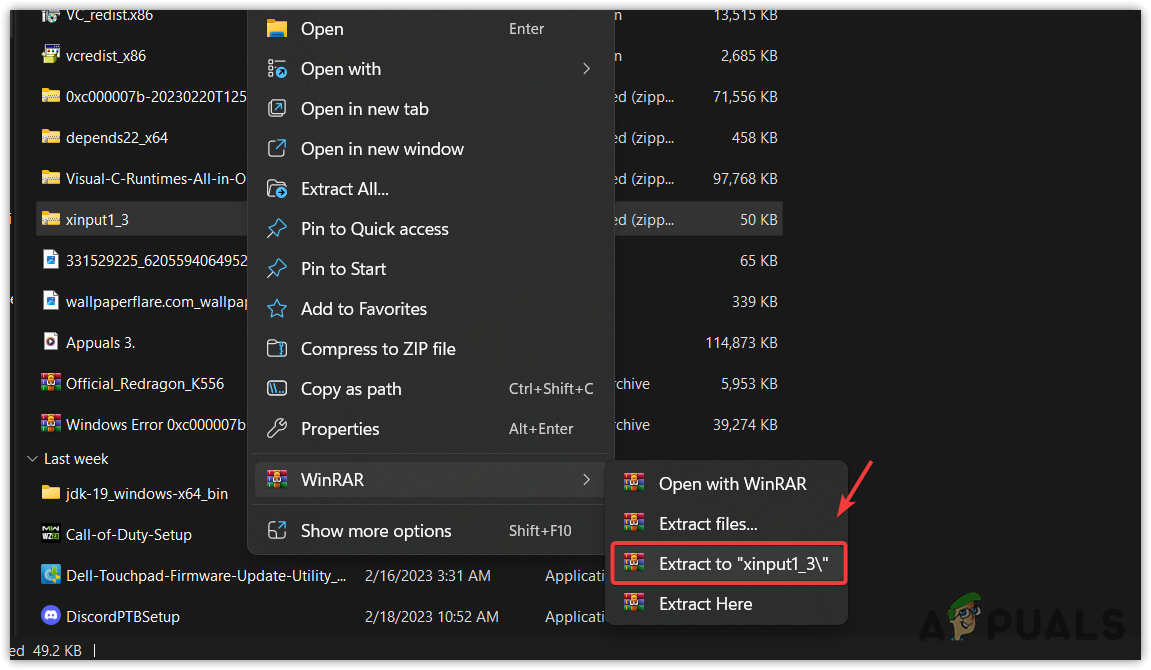Click the Properties wrench icon
The width and height of the screenshot is (1151, 670).
pos(276,428)
